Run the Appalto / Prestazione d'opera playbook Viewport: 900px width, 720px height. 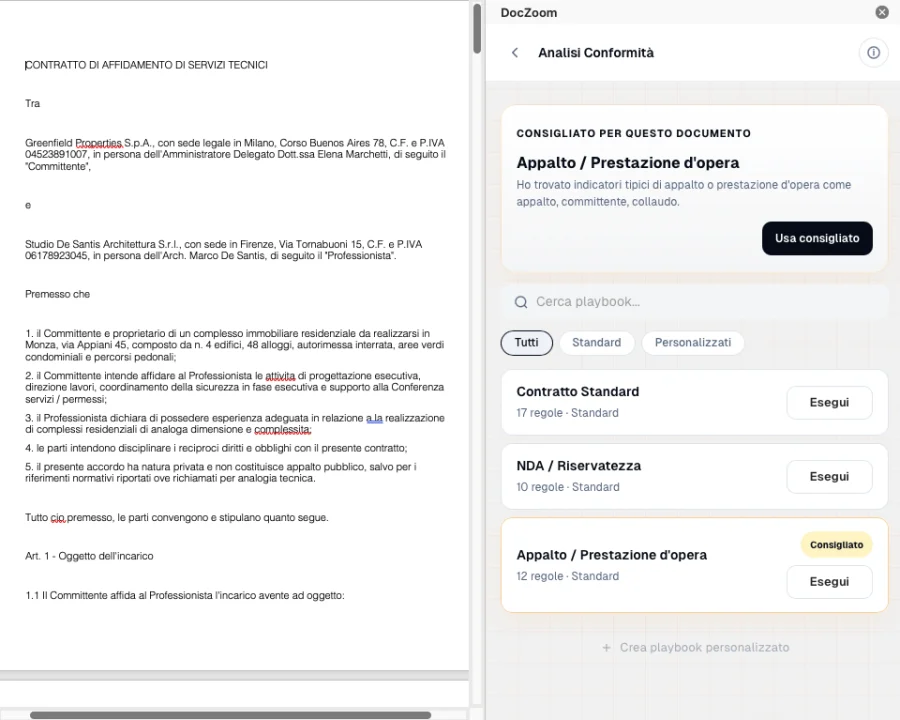(829, 582)
